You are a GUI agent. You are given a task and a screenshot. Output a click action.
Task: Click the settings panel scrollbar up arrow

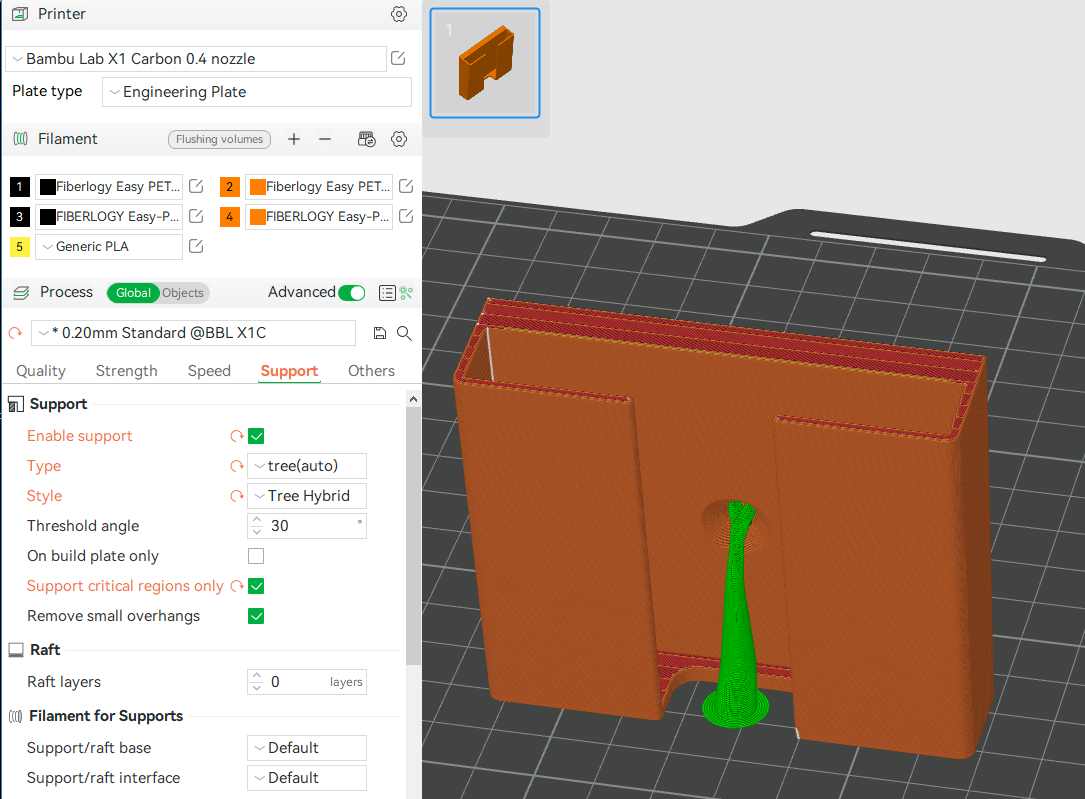point(413,399)
